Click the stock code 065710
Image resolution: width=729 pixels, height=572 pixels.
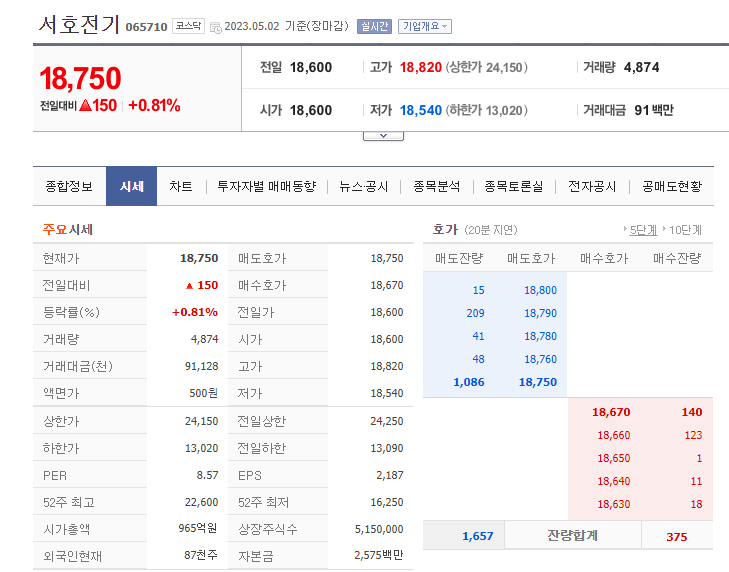click(146, 27)
